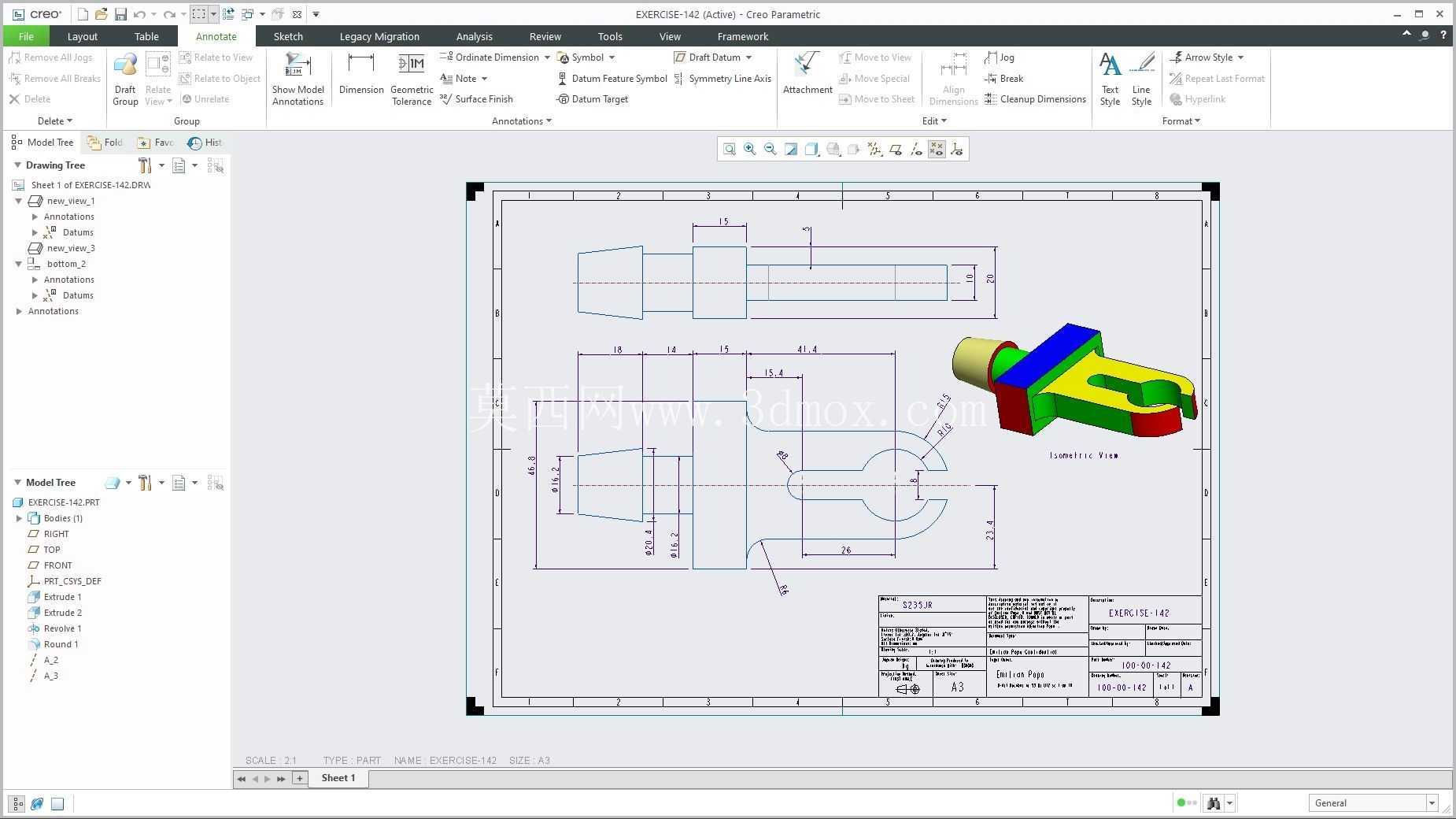Toggle tree filter icon in Drawing Tree header
This screenshot has height=819, width=1456.
coord(215,165)
